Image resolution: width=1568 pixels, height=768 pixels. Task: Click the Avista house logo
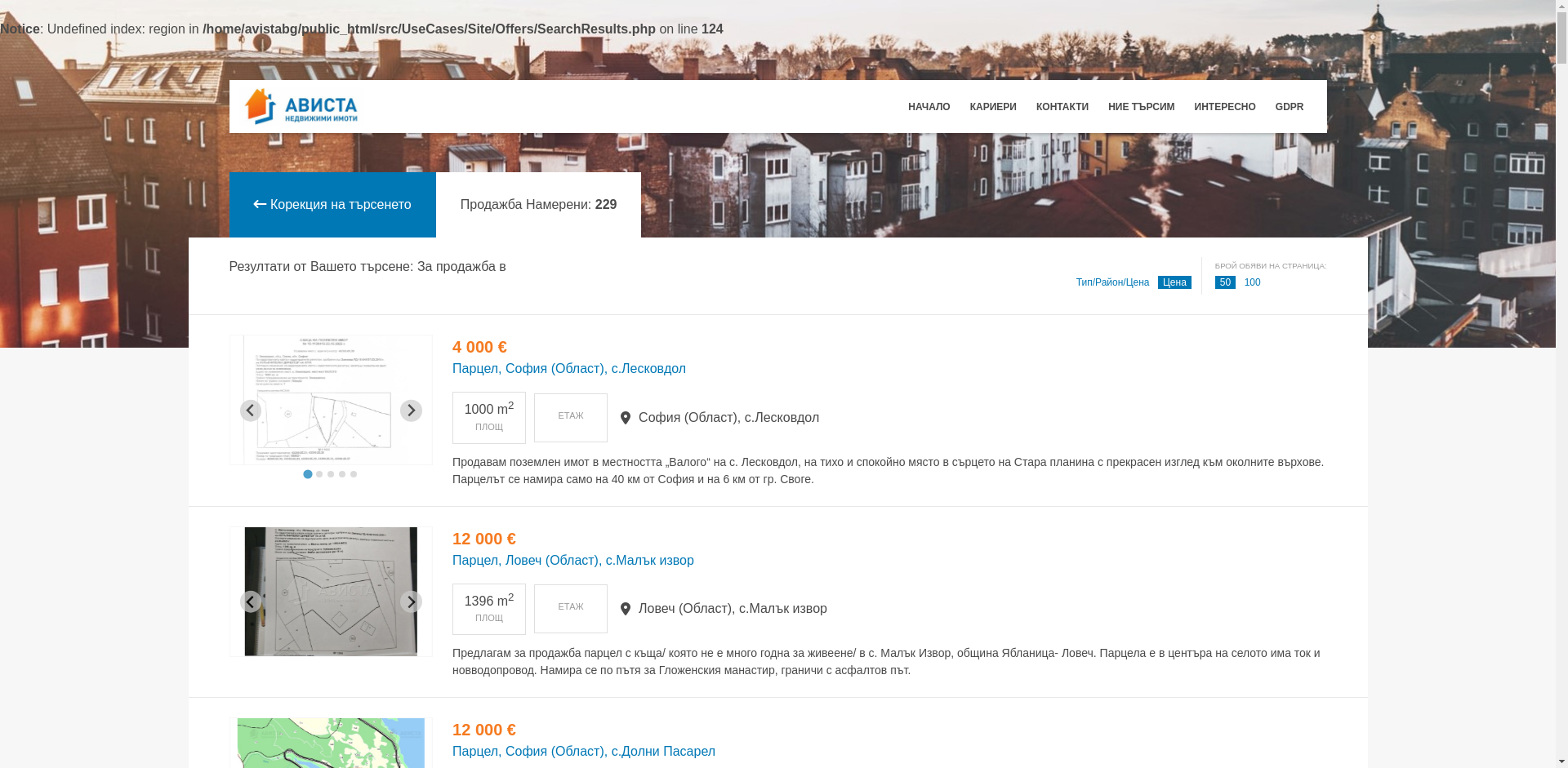[301, 107]
